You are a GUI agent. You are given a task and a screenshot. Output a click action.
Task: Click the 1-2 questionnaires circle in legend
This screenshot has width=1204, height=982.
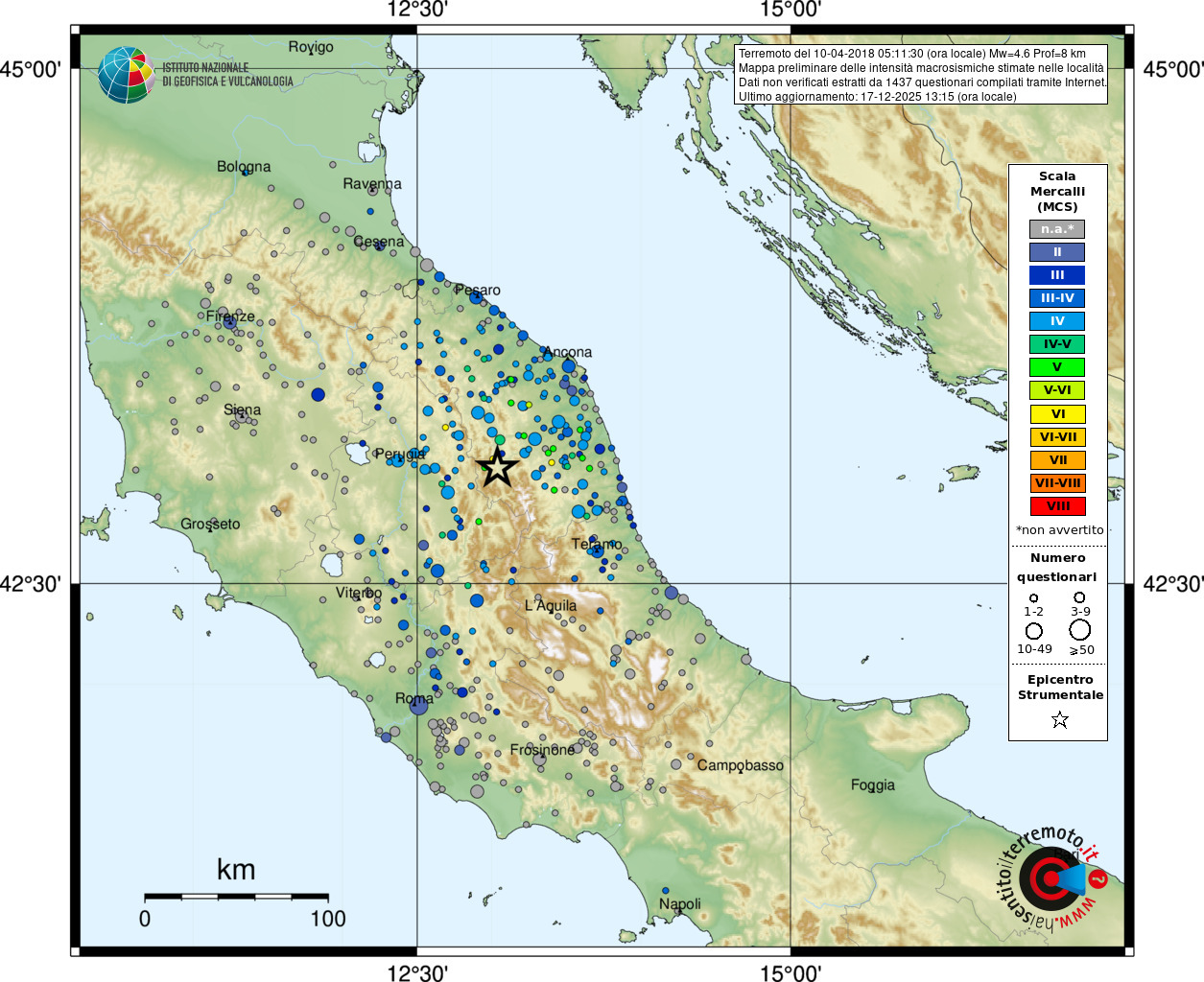(x=1033, y=598)
